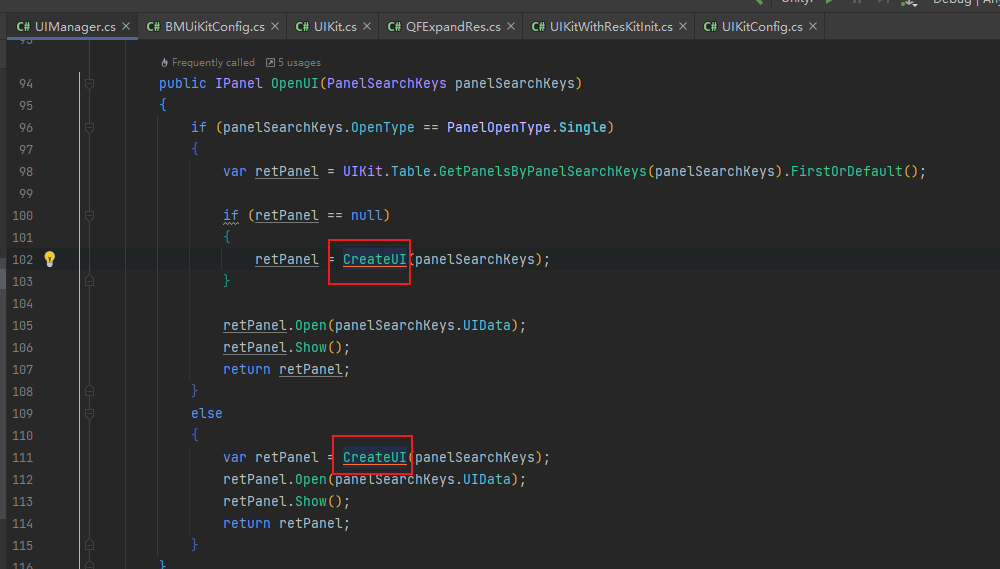The width and height of the screenshot is (1000, 569).
Task: Click CreateUI call on line 111
Action: click(374, 457)
